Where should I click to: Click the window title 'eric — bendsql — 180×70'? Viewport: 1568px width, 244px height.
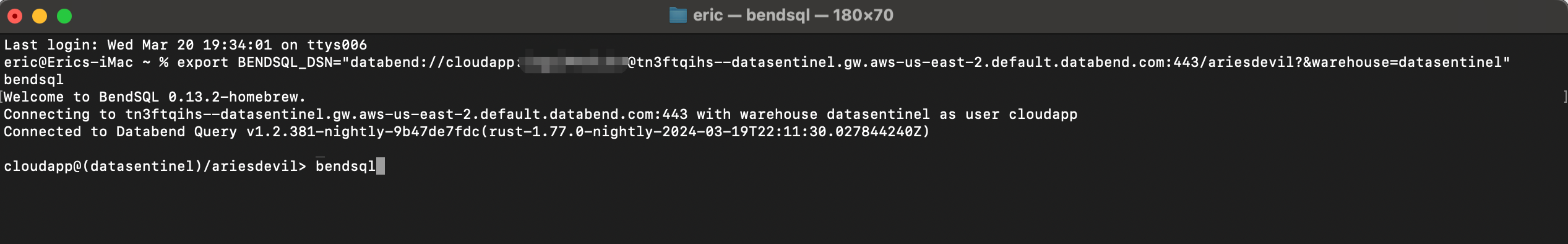tap(793, 15)
